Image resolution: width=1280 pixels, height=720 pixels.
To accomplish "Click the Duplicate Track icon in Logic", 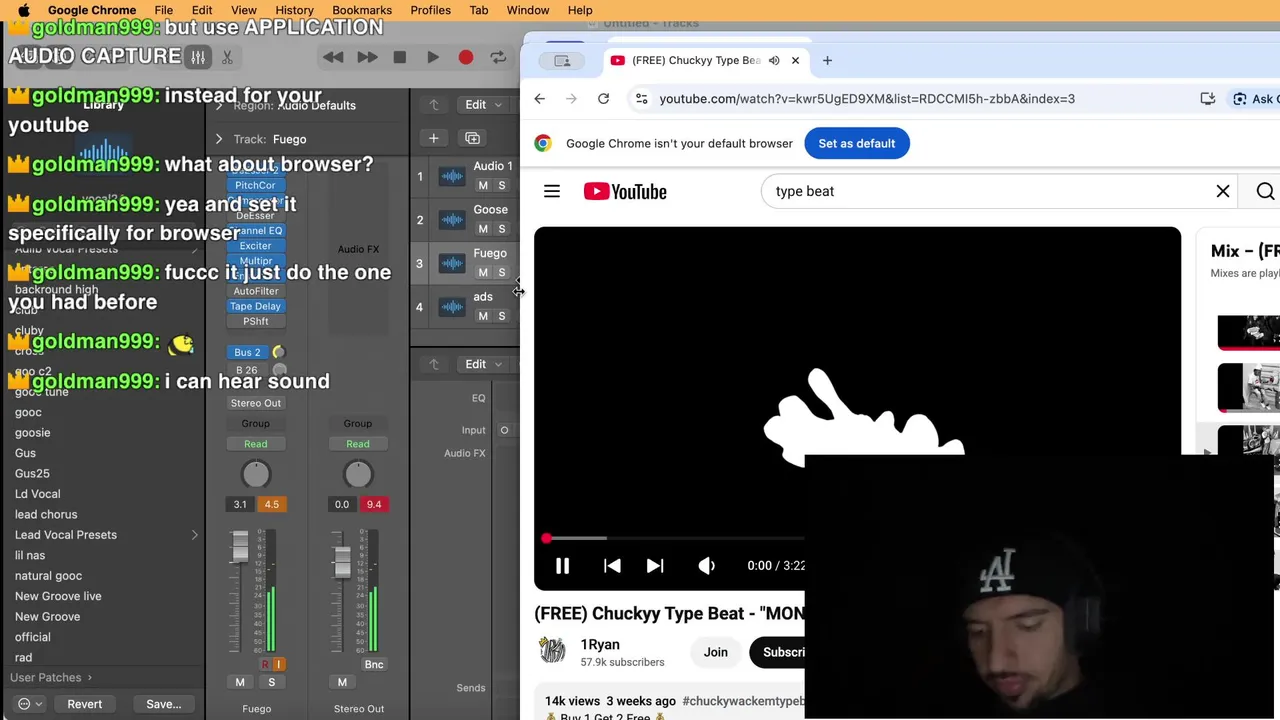I will (x=472, y=138).
